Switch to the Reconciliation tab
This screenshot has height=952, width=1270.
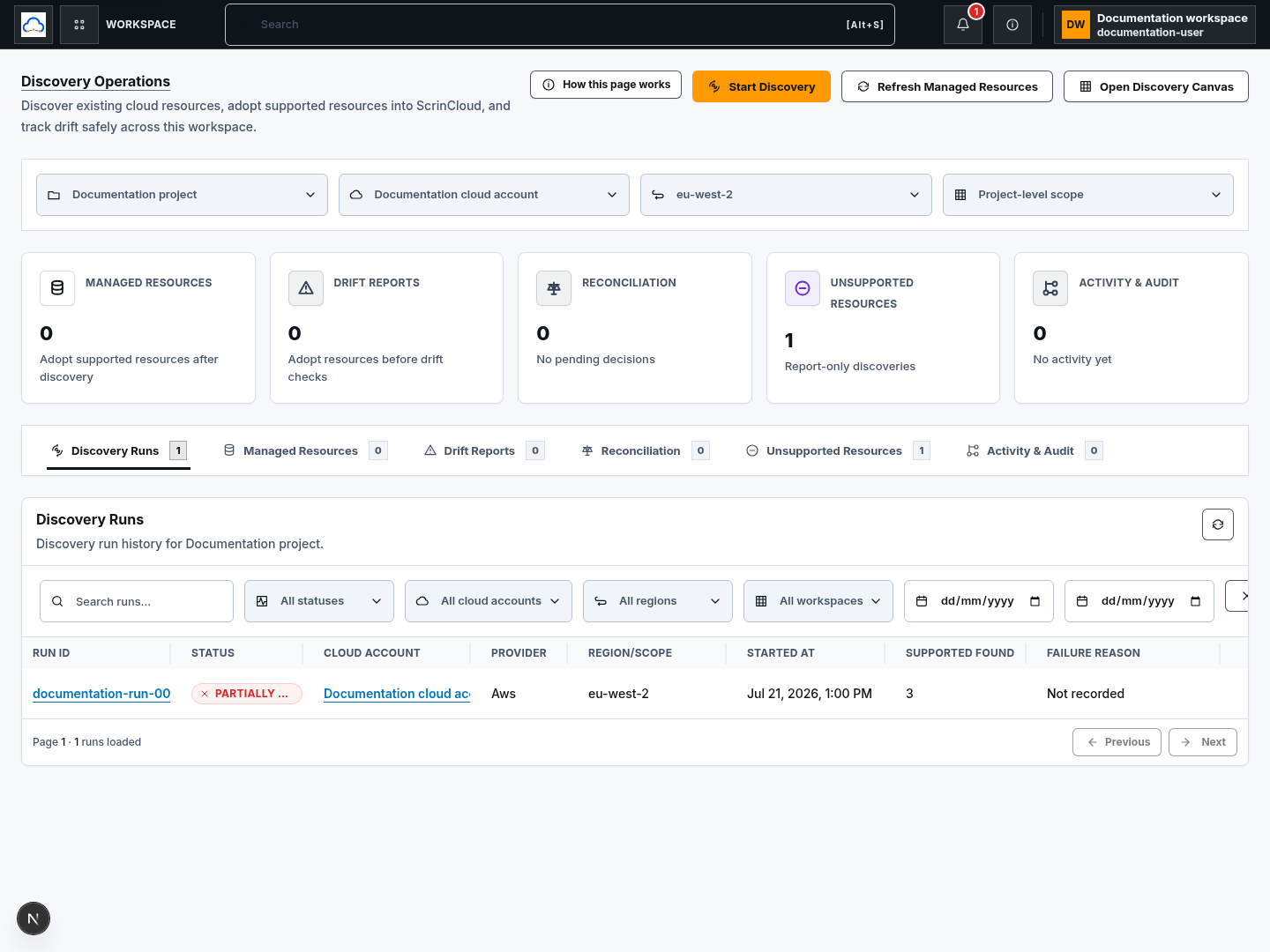point(645,450)
